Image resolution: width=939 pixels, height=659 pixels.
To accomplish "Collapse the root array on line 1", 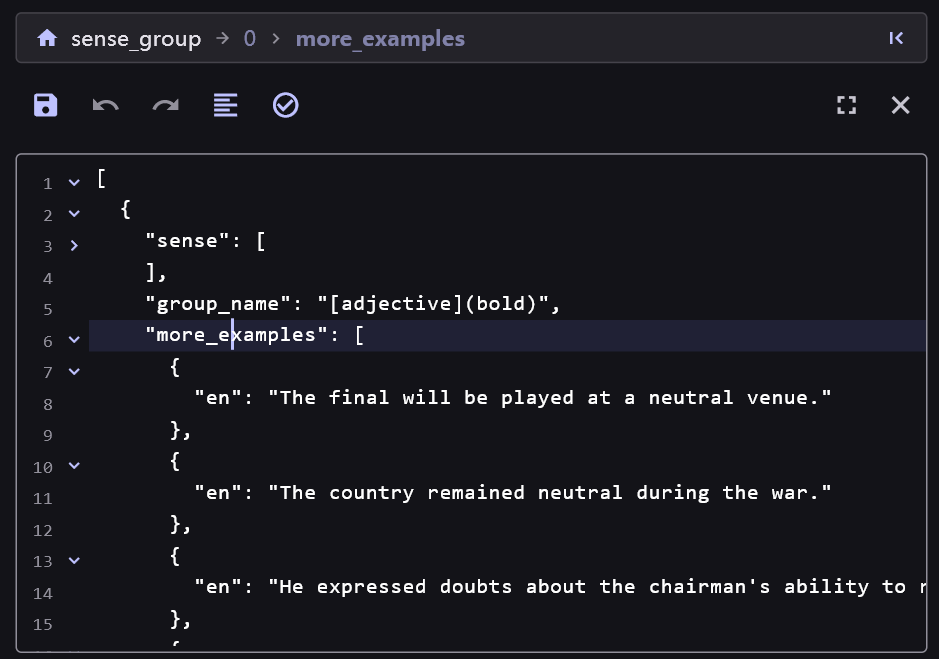I will (x=74, y=182).
